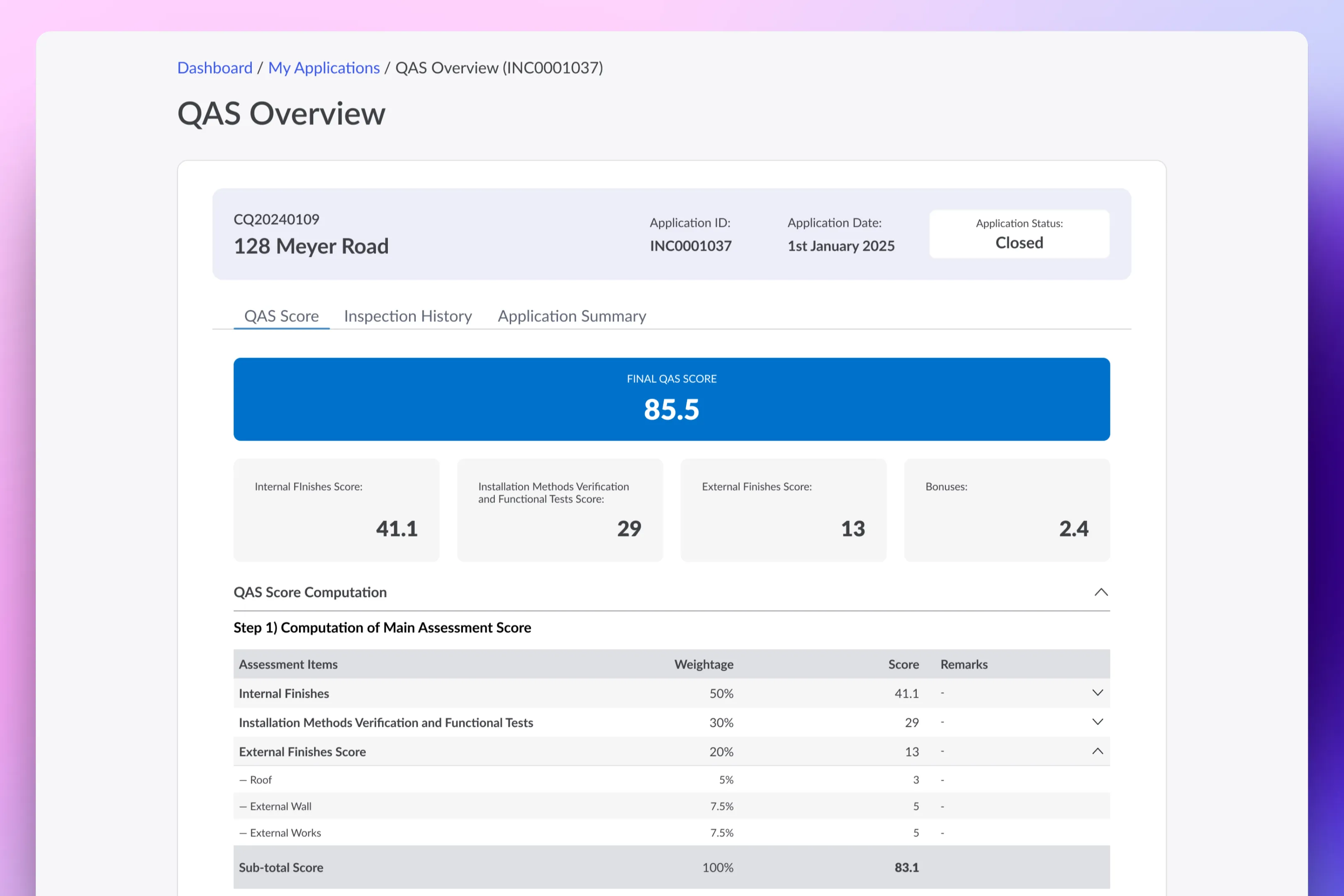Click the 83.1 sub-total score value

pyautogui.click(x=906, y=867)
